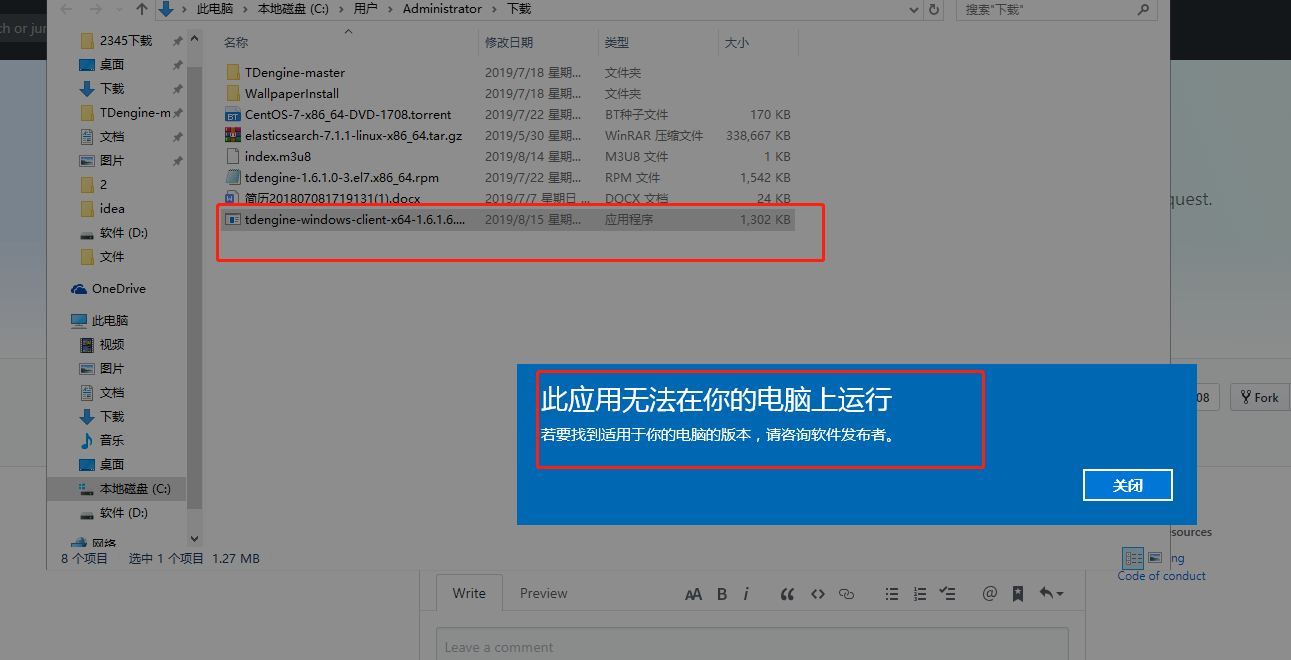
Task: Insert code in GitHub comment
Action: pos(818,594)
